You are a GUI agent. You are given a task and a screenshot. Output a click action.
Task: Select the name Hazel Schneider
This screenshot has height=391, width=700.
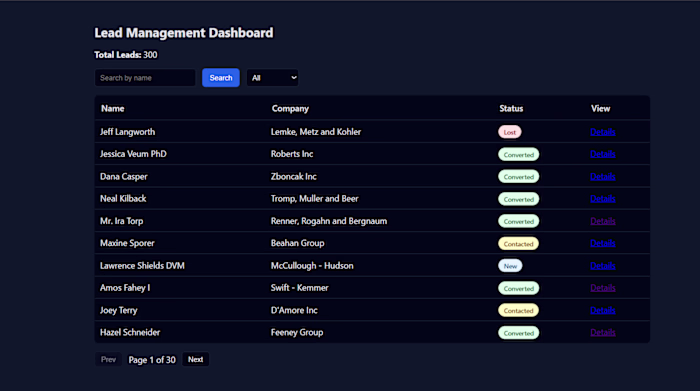pyautogui.click(x=130, y=333)
